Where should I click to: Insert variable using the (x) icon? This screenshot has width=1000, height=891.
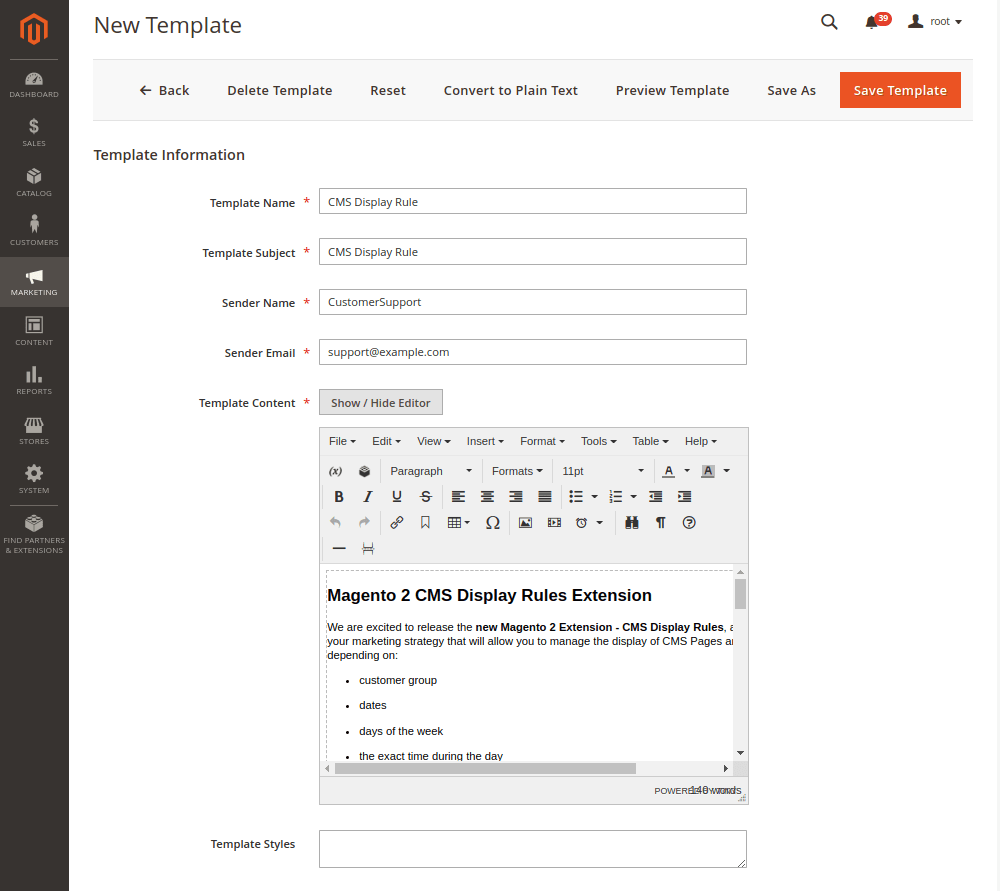[x=335, y=471]
